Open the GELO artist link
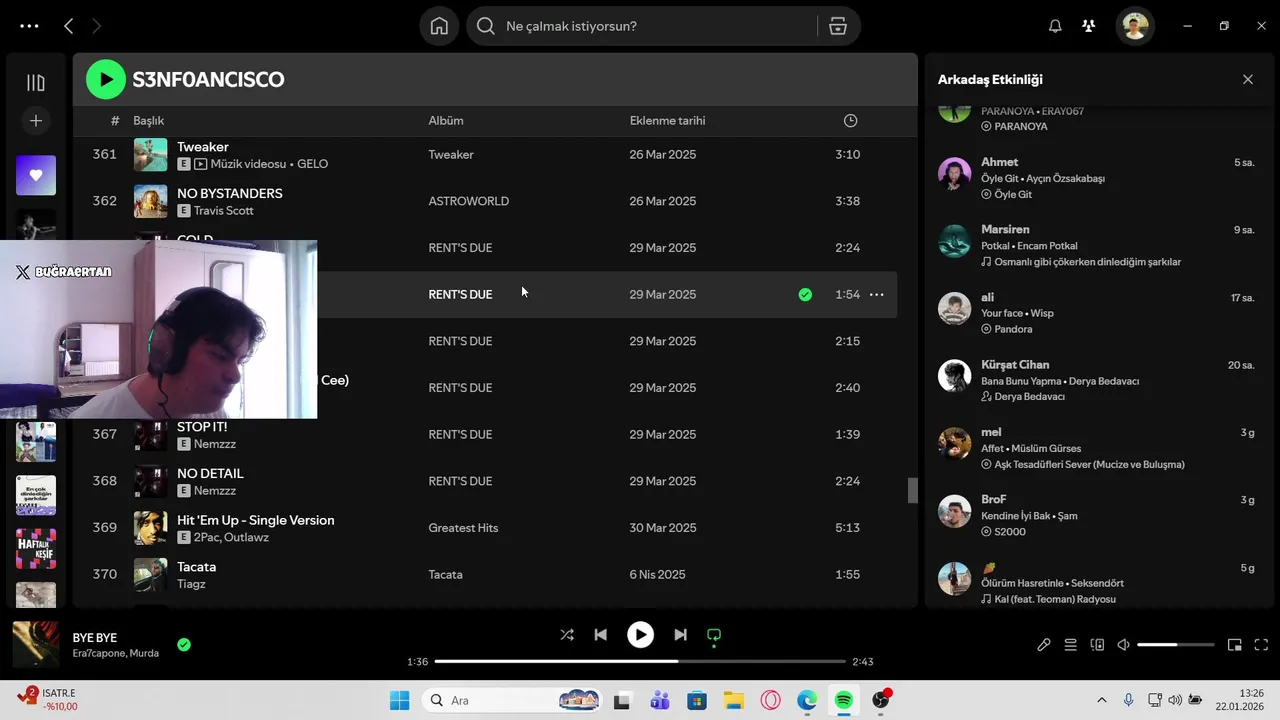Screen dimensions: 1280x720 313,164
